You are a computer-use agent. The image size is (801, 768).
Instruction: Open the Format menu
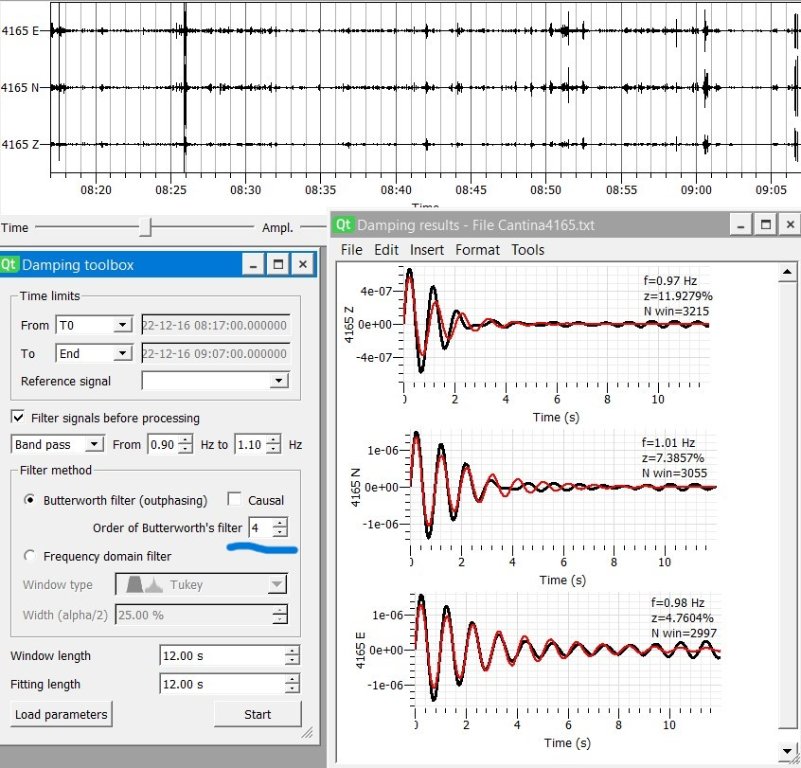[479, 250]
